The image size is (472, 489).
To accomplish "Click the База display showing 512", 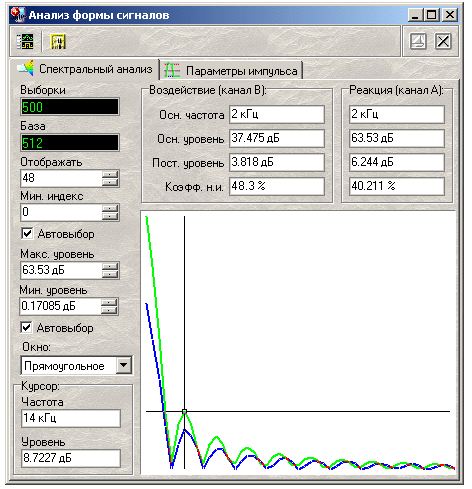I will tap(70, 143).
